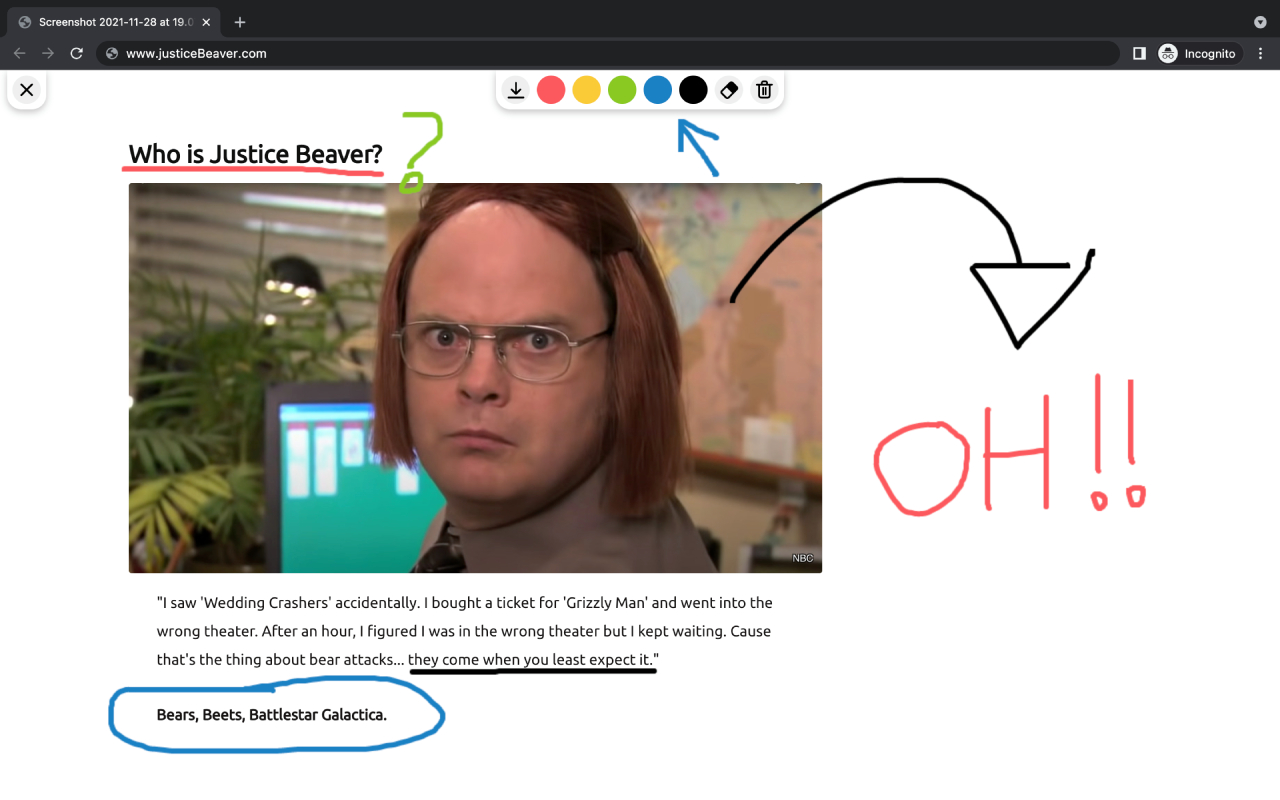
Task: Click the line starting 'wrong theater. After an hour'
Action: (464, 632)
